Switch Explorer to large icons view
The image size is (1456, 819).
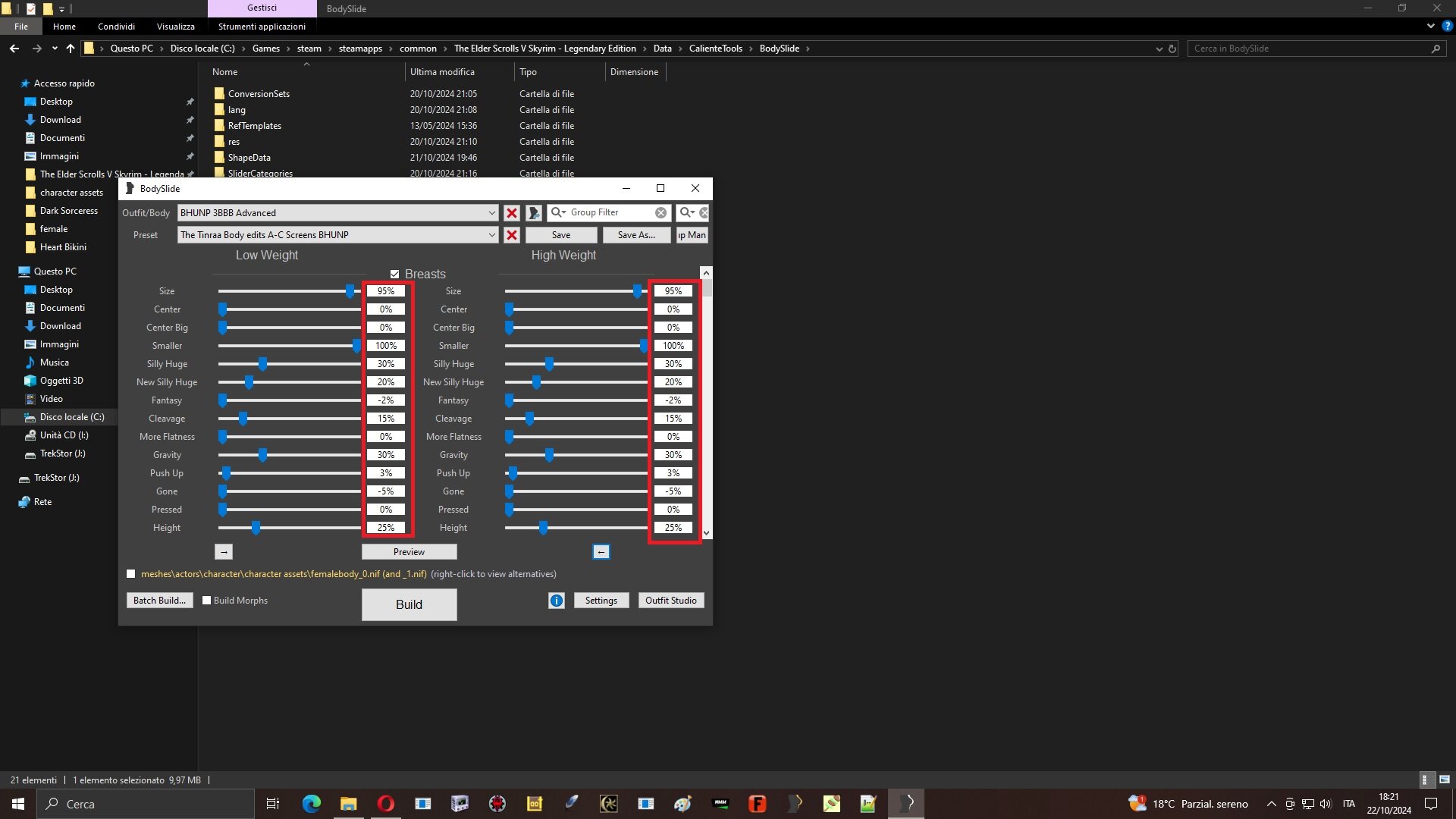point(1445,780)
